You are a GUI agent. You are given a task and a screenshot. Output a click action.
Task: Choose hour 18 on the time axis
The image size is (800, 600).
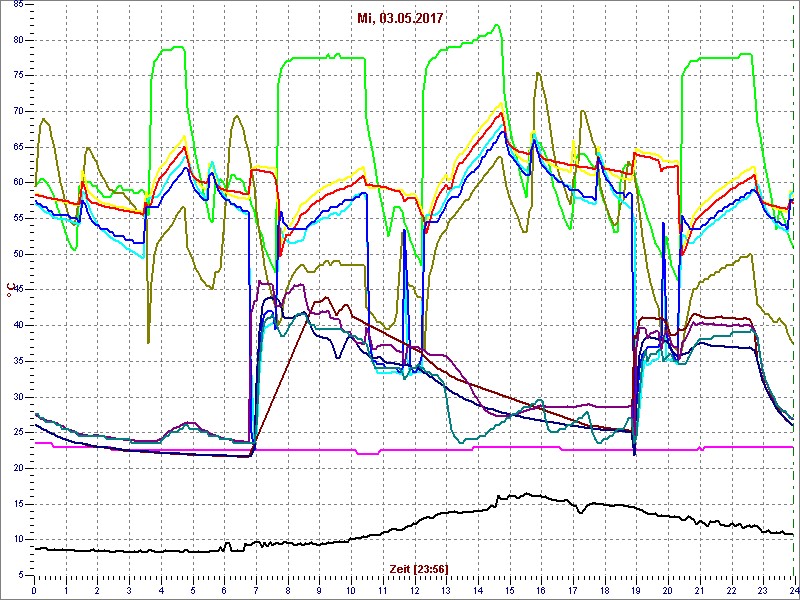coord(604,590)
